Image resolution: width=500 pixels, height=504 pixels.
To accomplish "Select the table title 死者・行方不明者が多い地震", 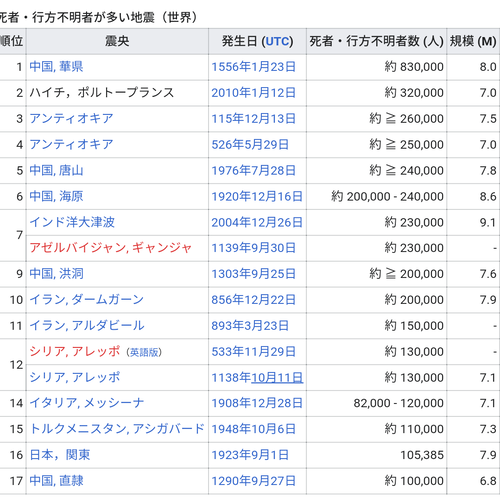I will (x=98, y=17).
